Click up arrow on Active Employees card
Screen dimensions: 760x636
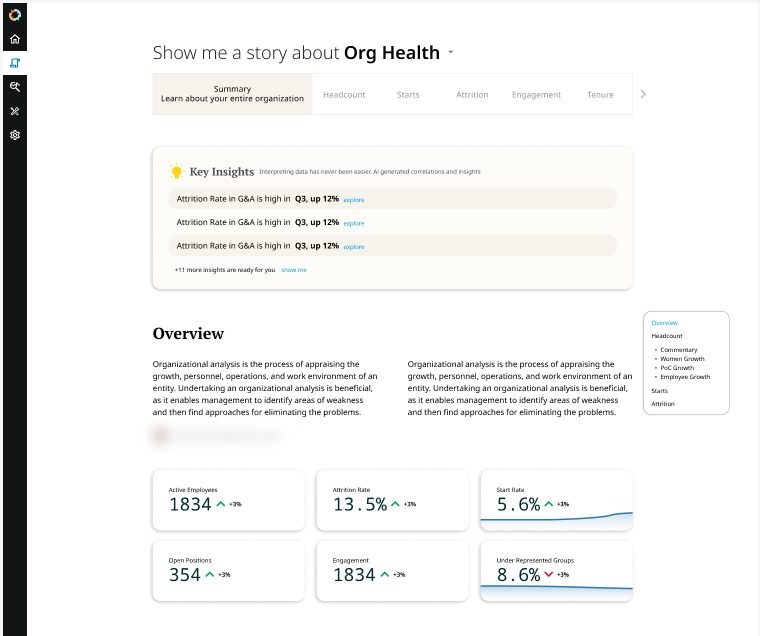coord(221,504)
